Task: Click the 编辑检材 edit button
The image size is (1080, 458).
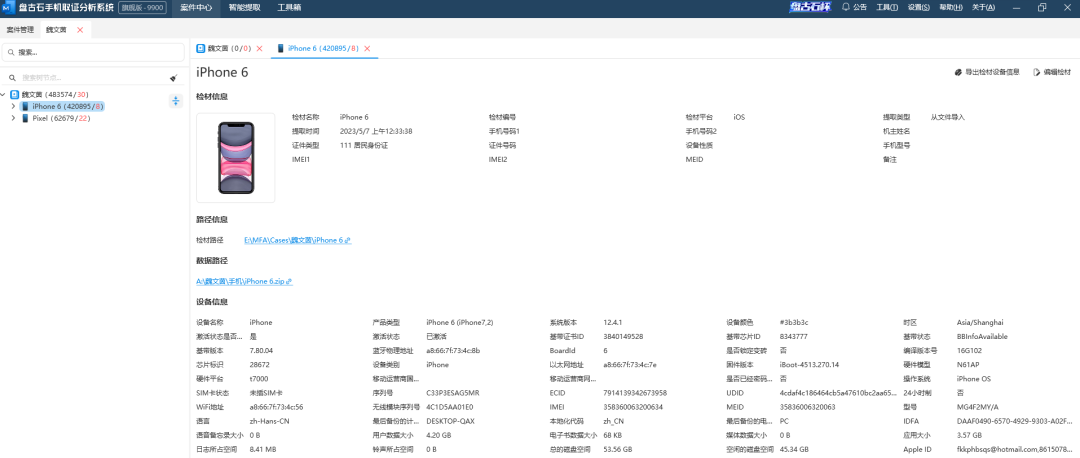Action: pyautogui.click(x=1052, y=72)
